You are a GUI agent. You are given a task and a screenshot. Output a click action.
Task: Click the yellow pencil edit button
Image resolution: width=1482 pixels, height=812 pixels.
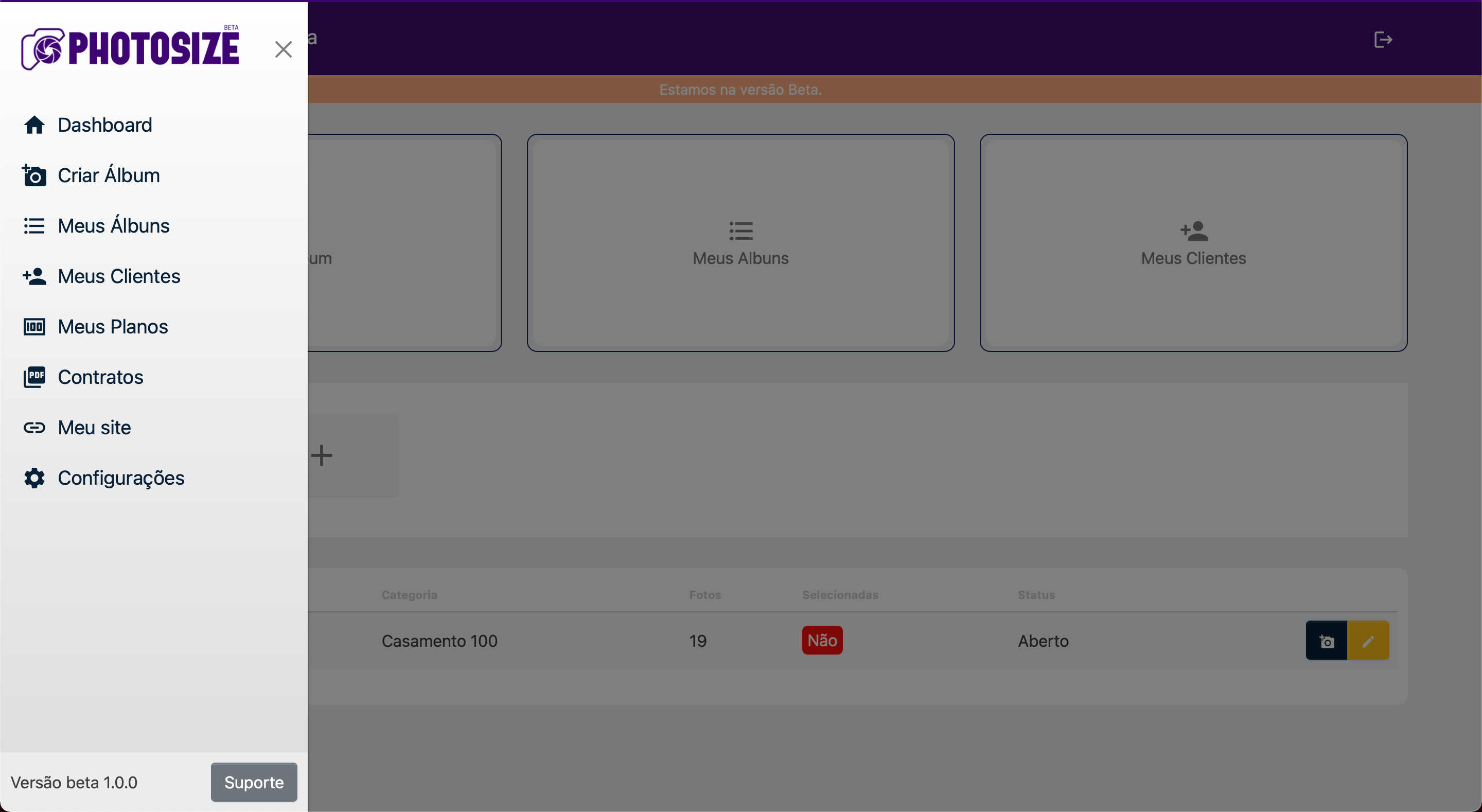[x=1368, y=641]
